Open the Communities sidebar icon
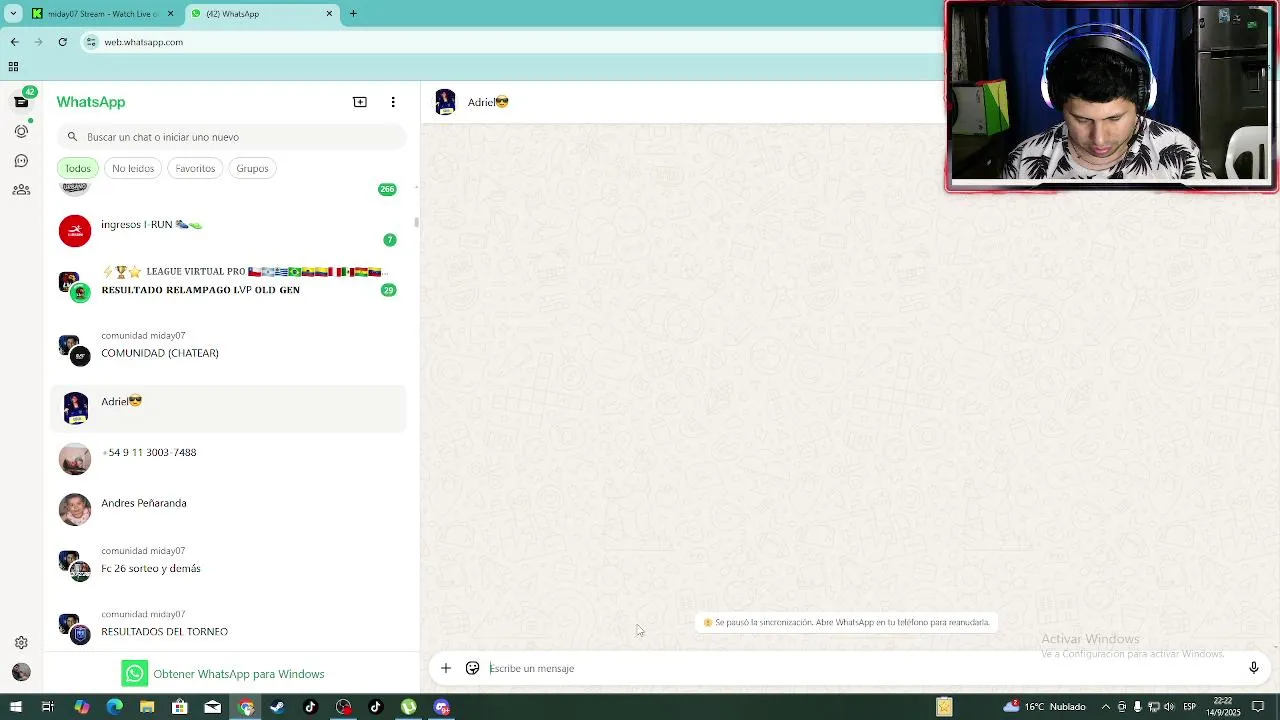The image size is (1280, 720). coord(21,190)
